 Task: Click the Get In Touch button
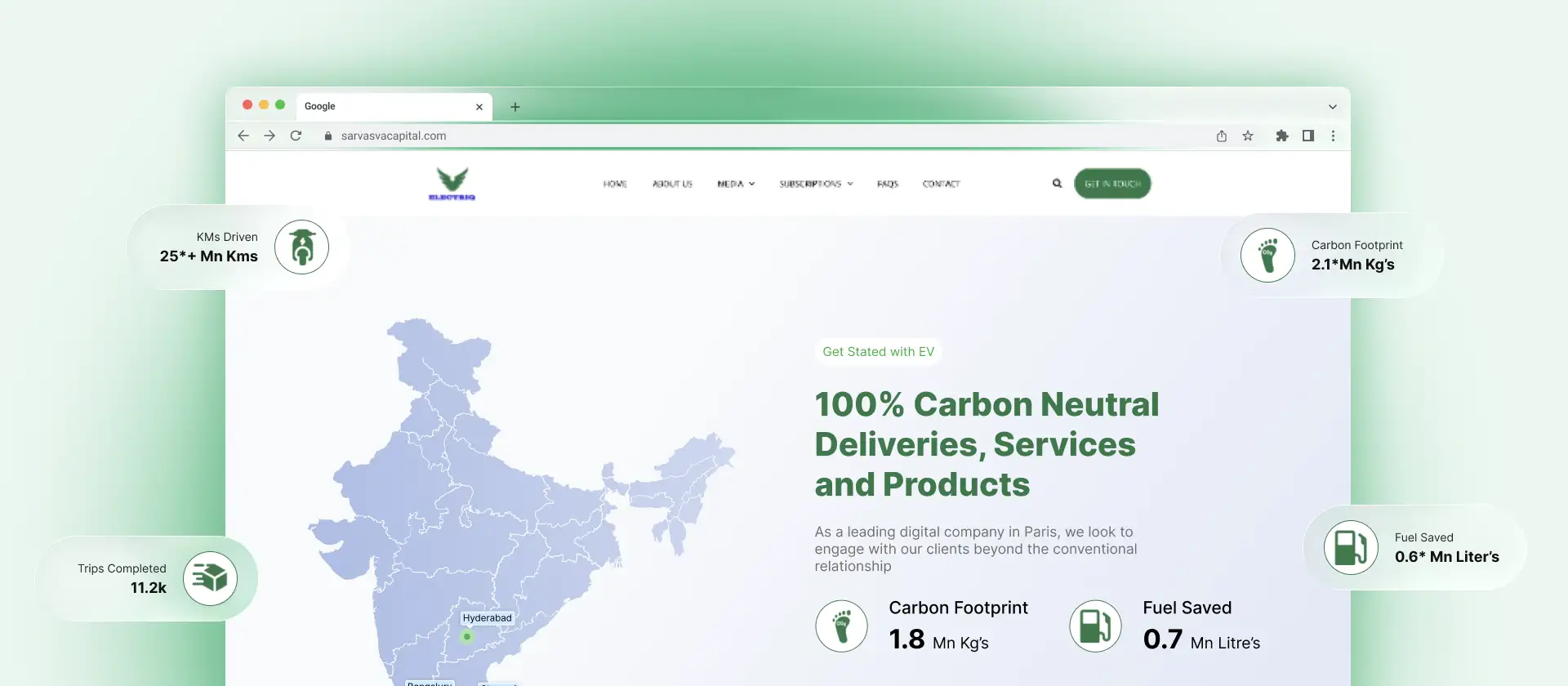click(x=1112, y=184)
